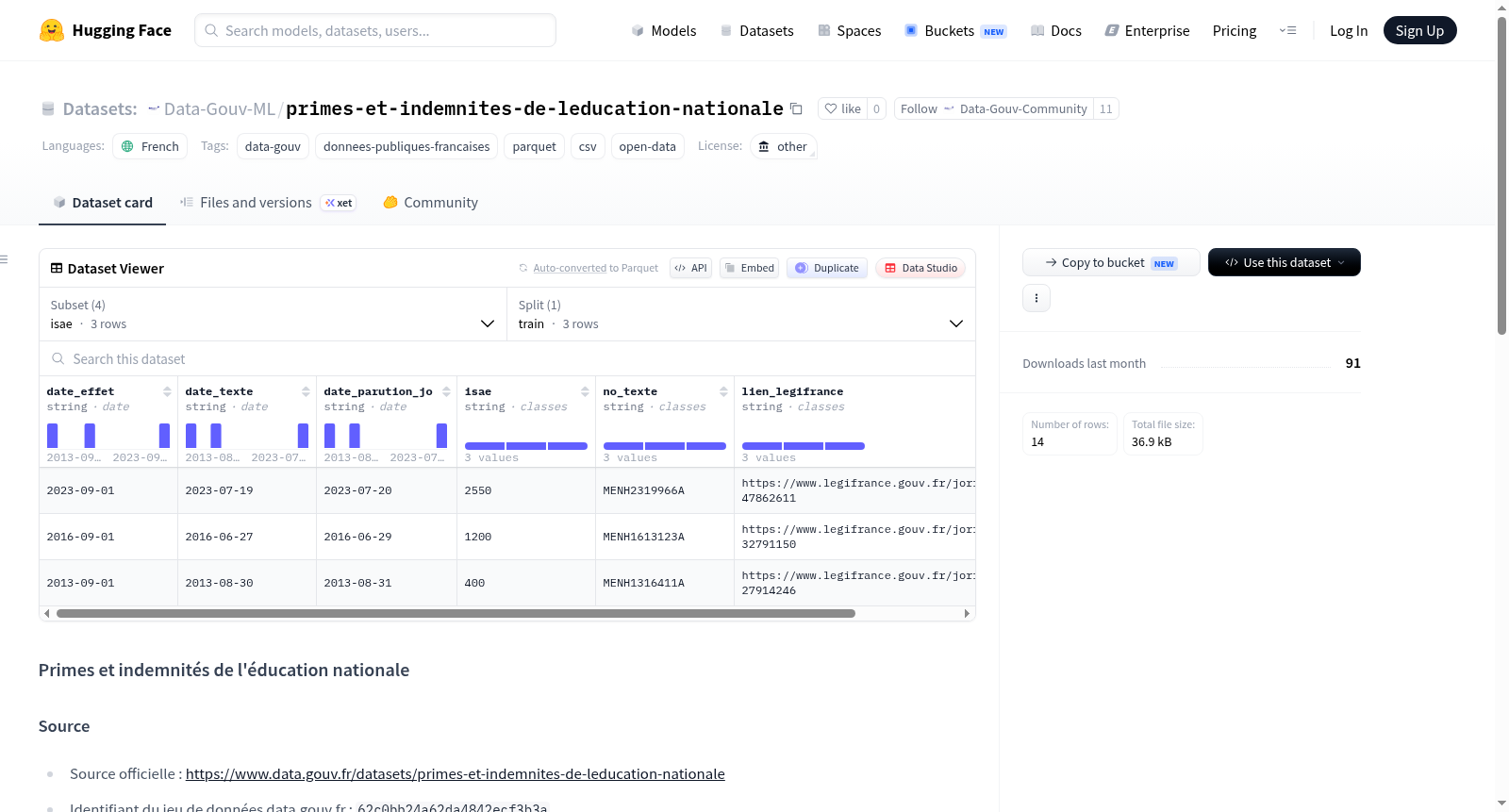Open the data.gouv.fr source official link
Viewport: 1509px width, 812px height.
click(455, 773)
